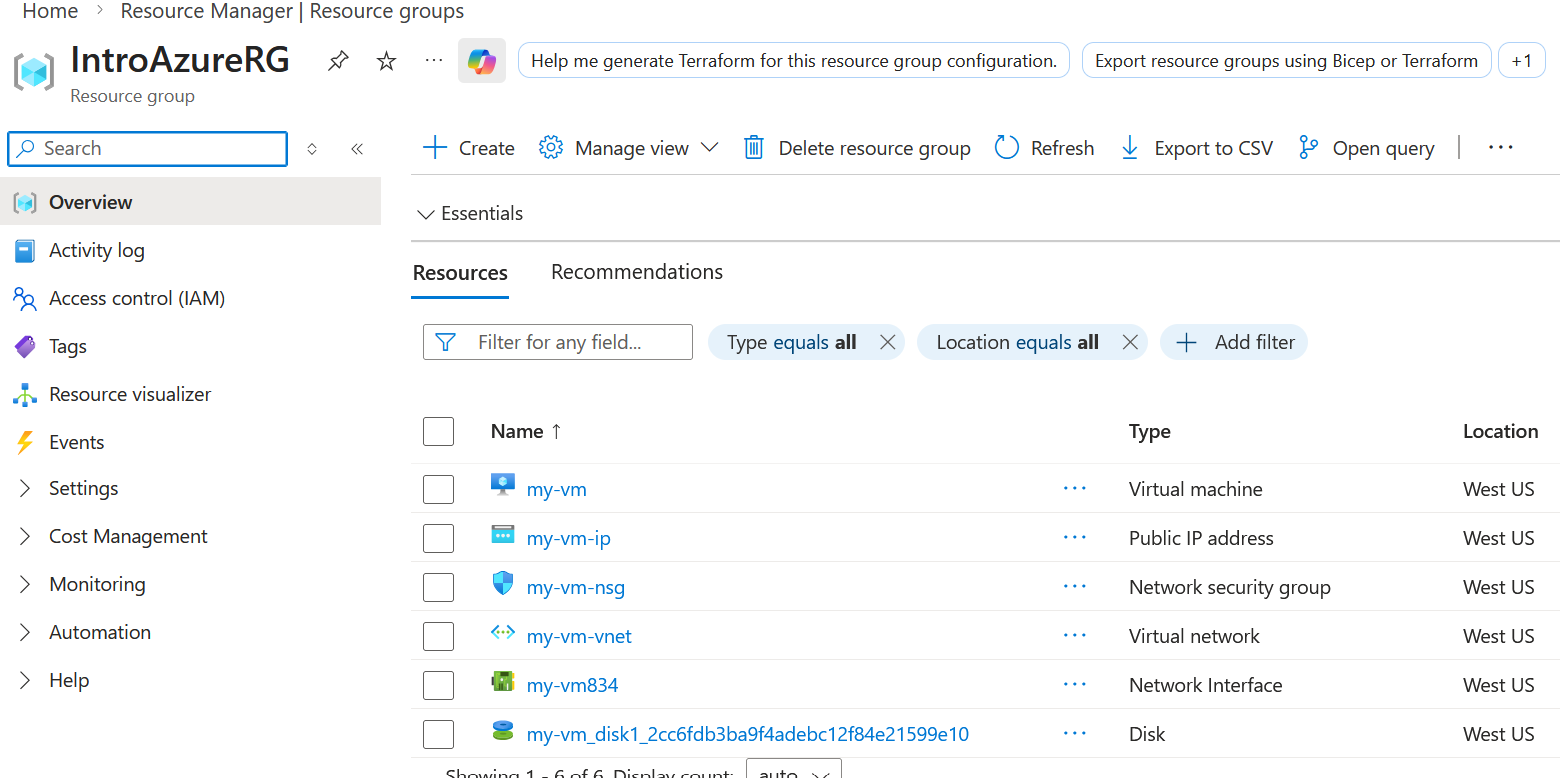
Task: Click the Delete resource group trash icon
Action: click(x=754, y=148)
